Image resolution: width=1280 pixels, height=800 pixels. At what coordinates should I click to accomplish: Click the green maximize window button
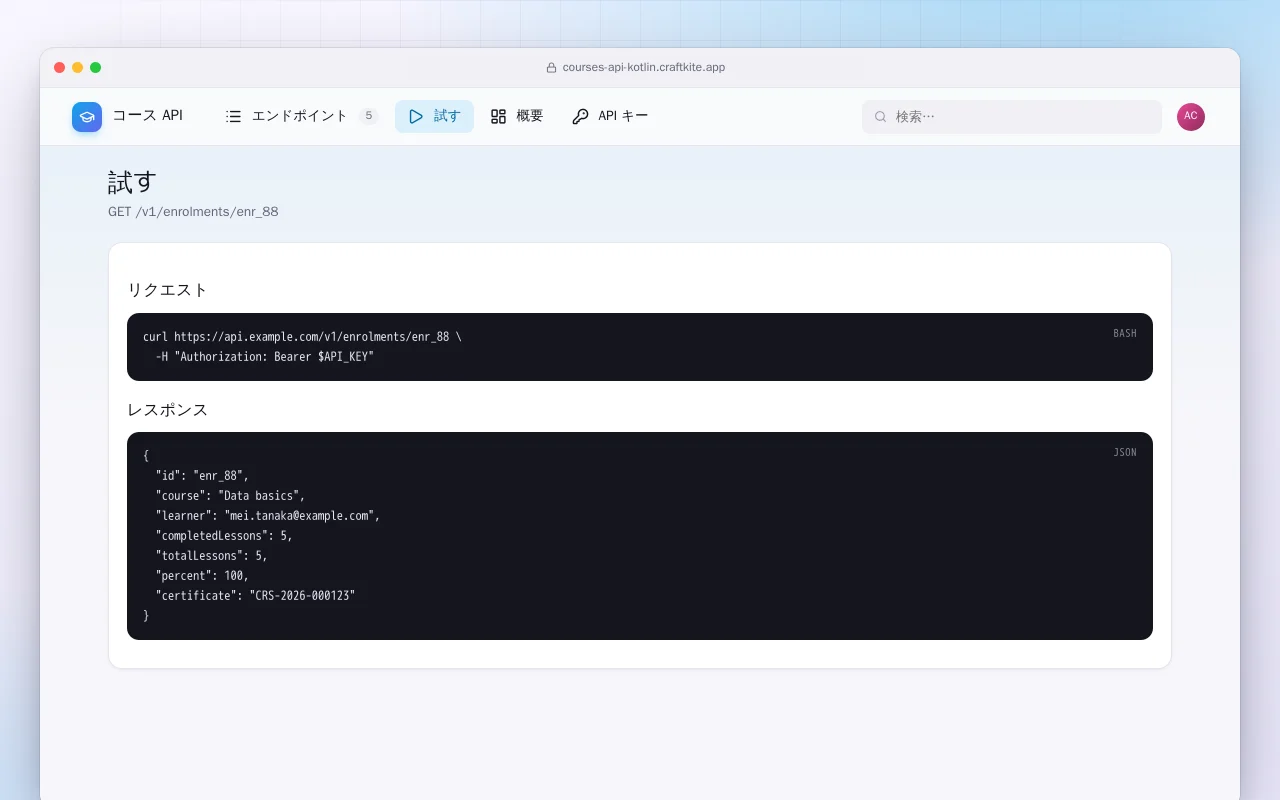(96, 68)
